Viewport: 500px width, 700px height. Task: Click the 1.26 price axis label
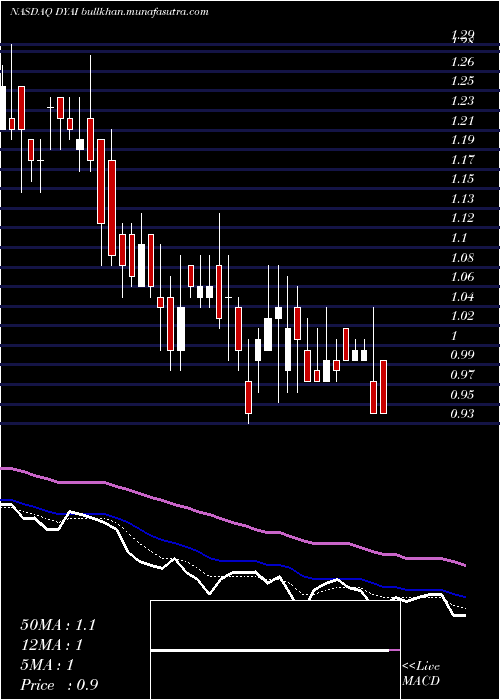(462, 61)
